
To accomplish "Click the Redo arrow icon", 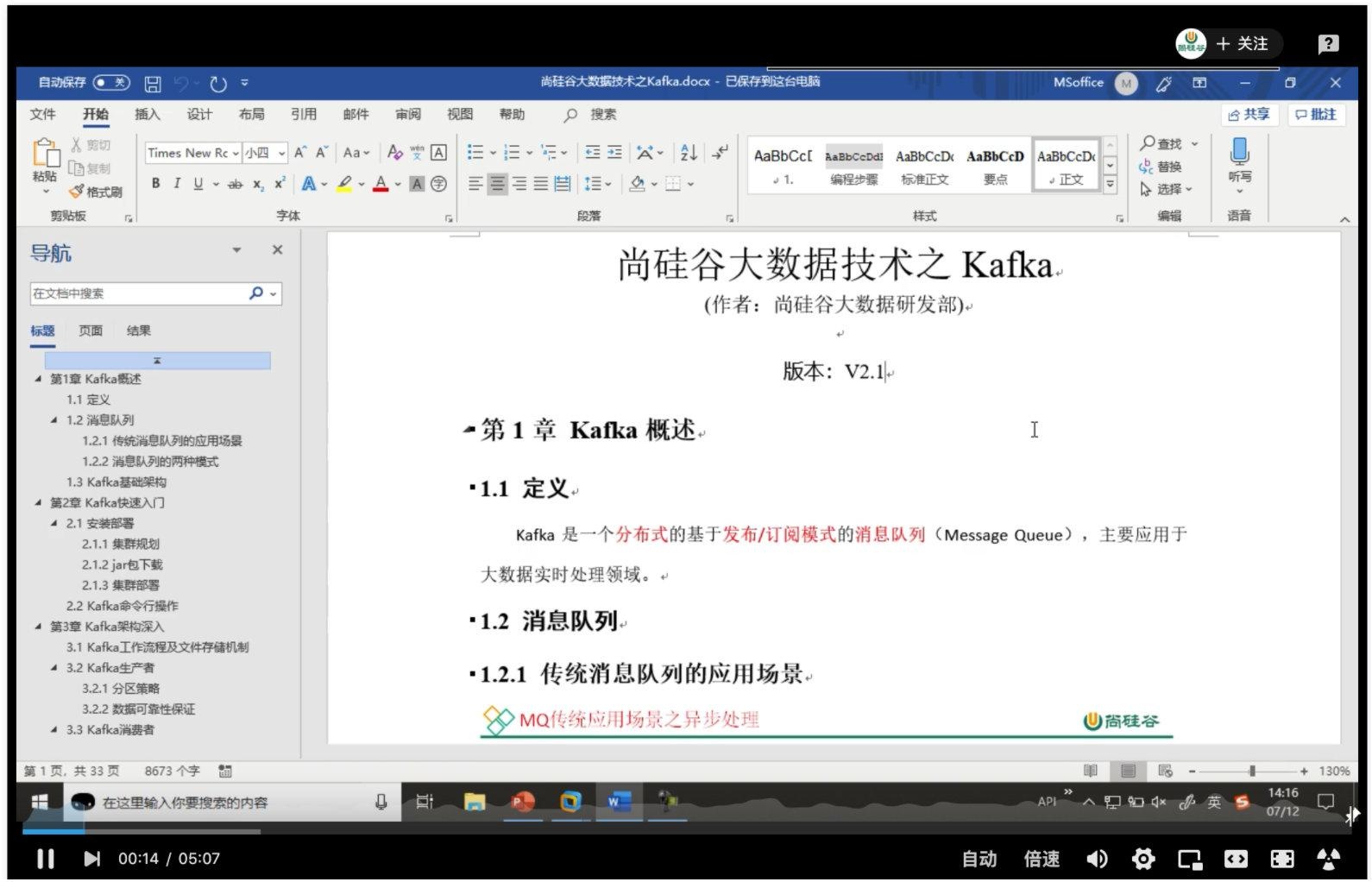I will (x=218, y=84).
